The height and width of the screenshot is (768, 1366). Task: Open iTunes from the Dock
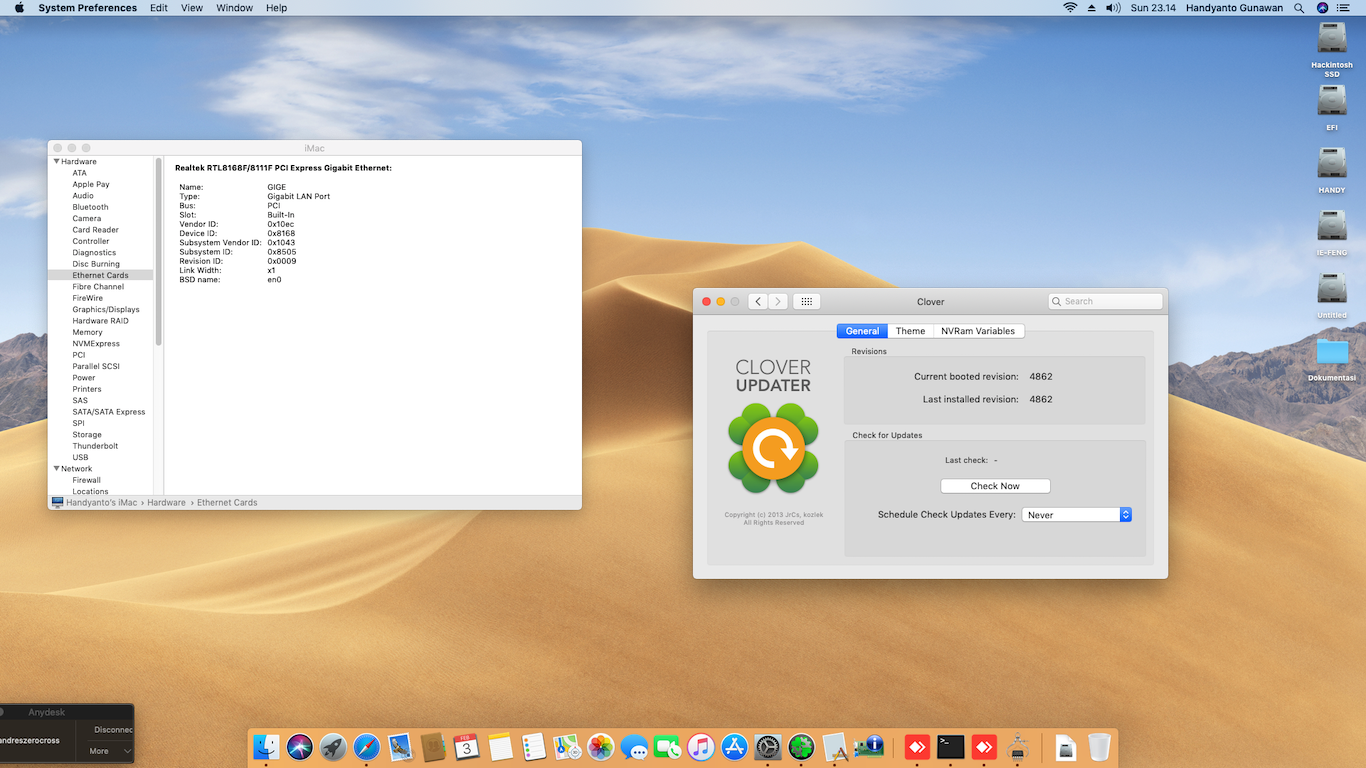click(x=701, y=747)
